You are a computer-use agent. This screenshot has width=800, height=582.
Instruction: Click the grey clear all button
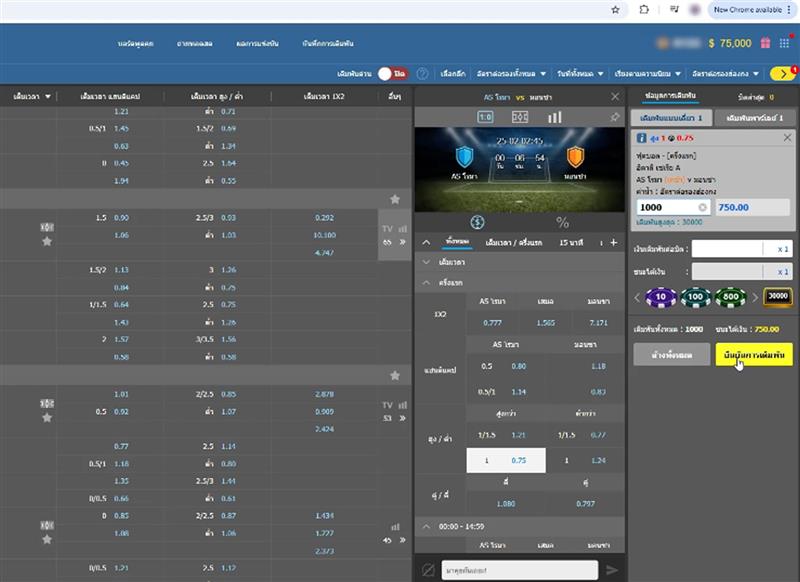(x=671, y=356)
